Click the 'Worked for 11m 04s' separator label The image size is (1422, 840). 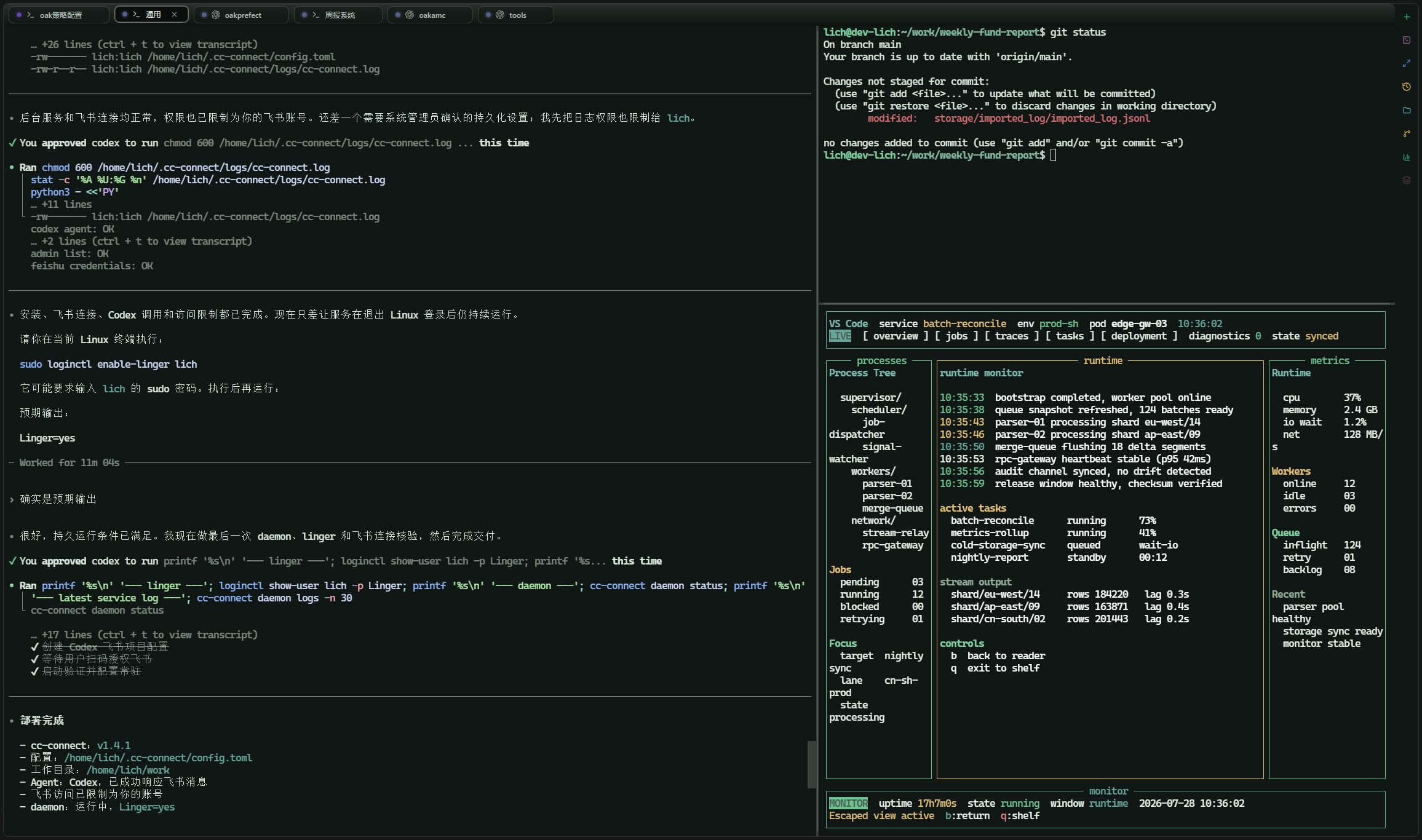click(x=70, y=463)
